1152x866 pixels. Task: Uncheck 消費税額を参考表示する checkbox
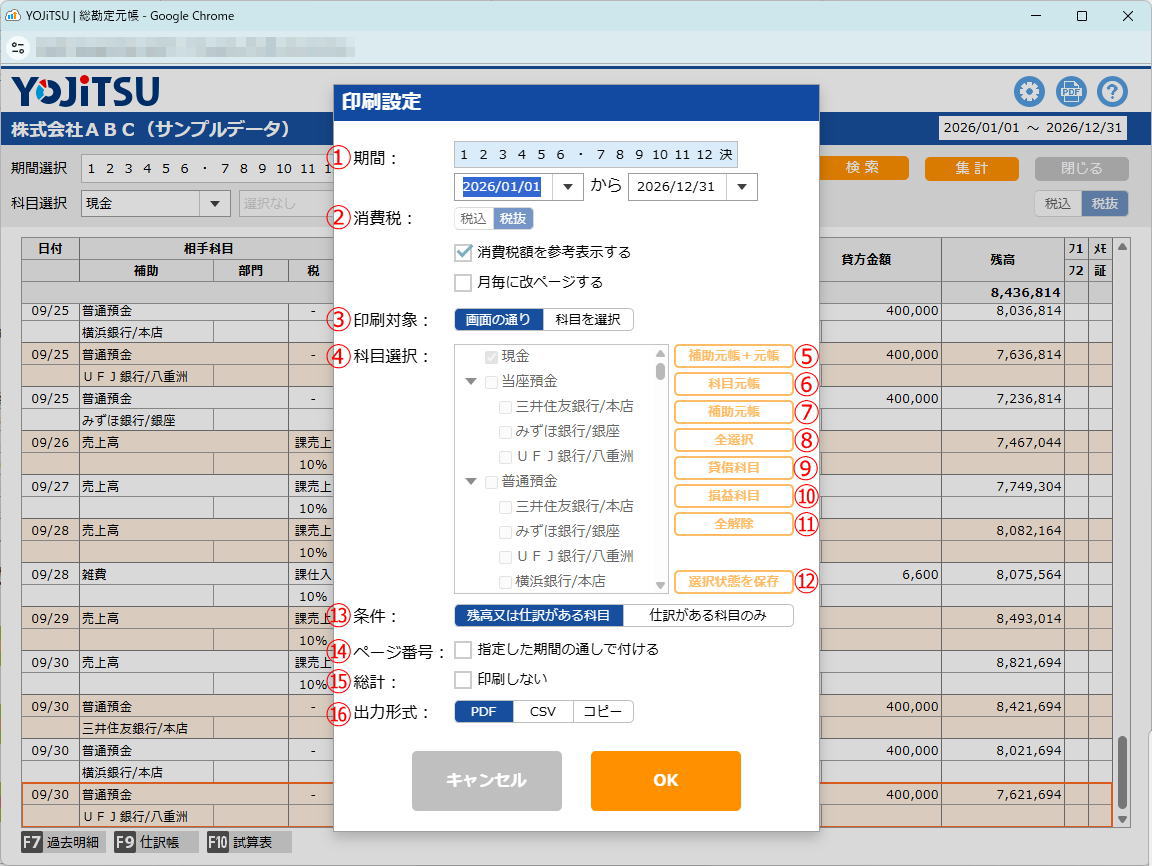click(x=463, y=253)
